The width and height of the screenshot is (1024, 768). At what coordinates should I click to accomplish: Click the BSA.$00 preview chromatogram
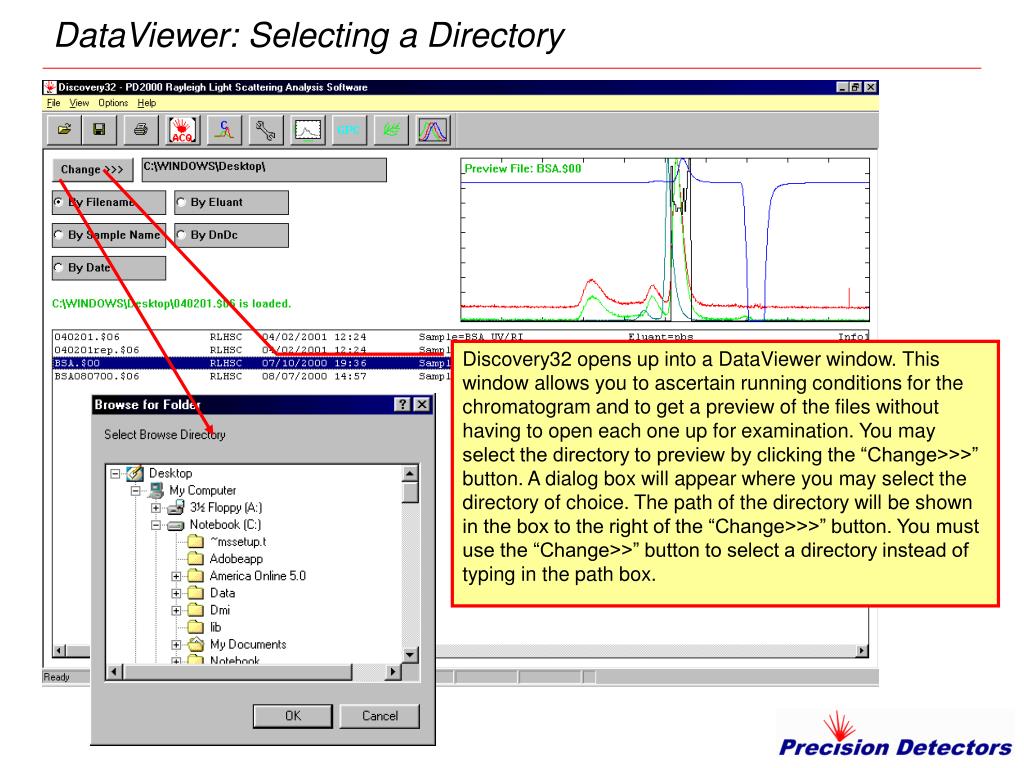[x=665, y=240]
